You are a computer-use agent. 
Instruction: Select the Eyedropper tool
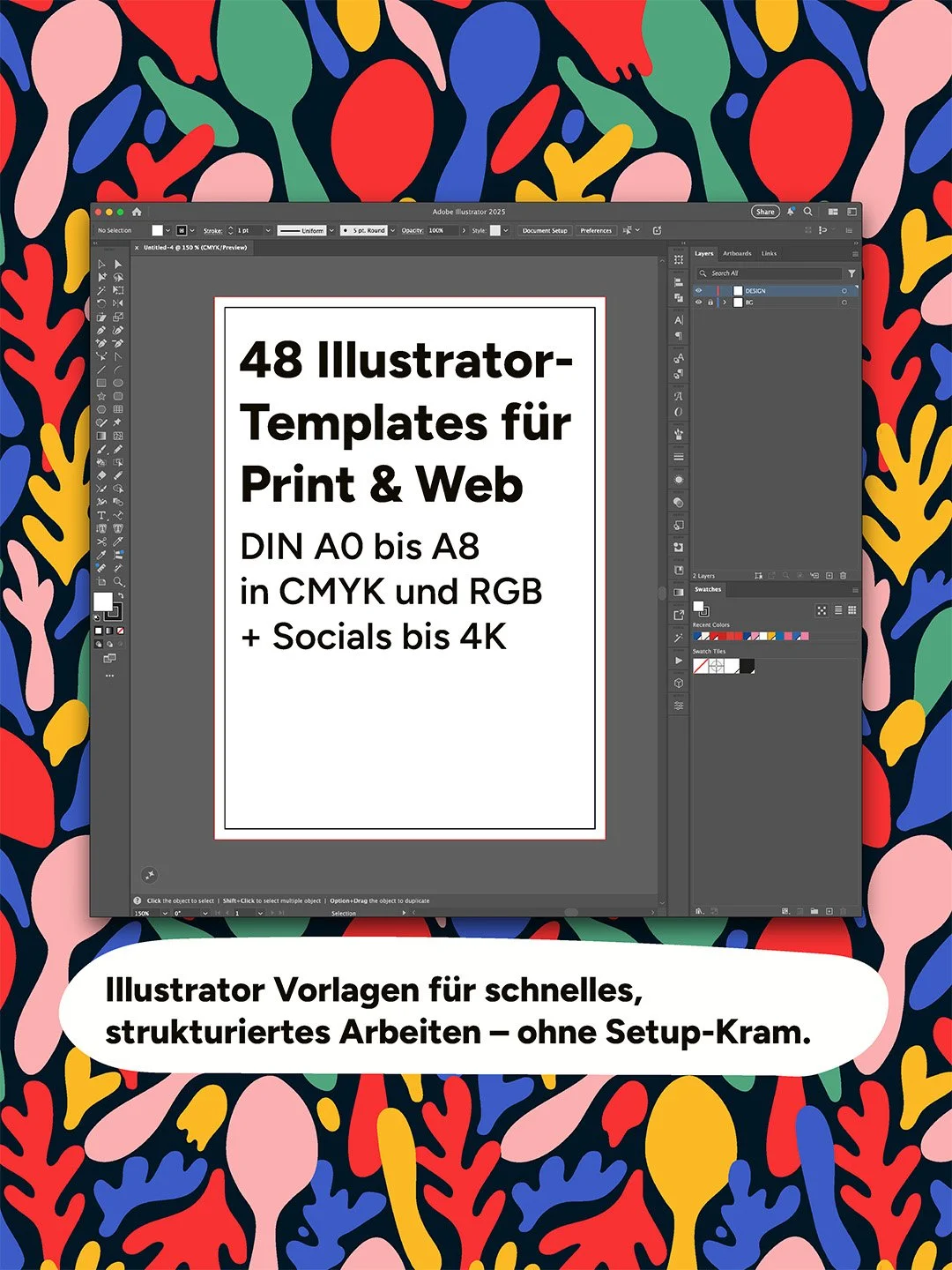click(101, 555)
